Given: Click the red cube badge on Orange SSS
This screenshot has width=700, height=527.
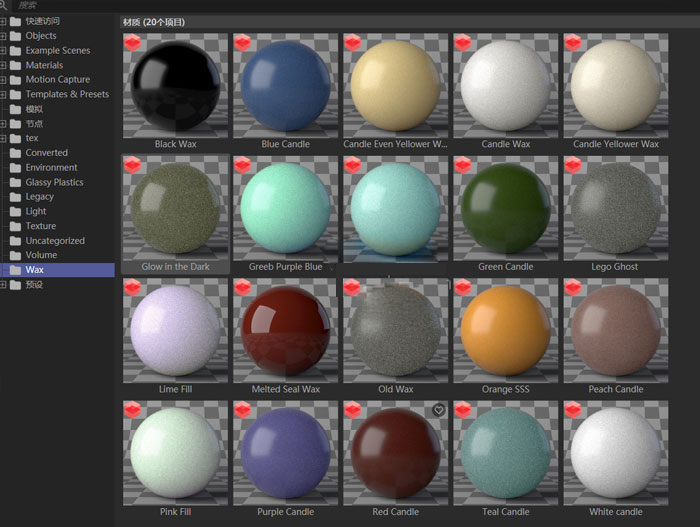Looking at the screenshot, I should (x=463, y=288).
